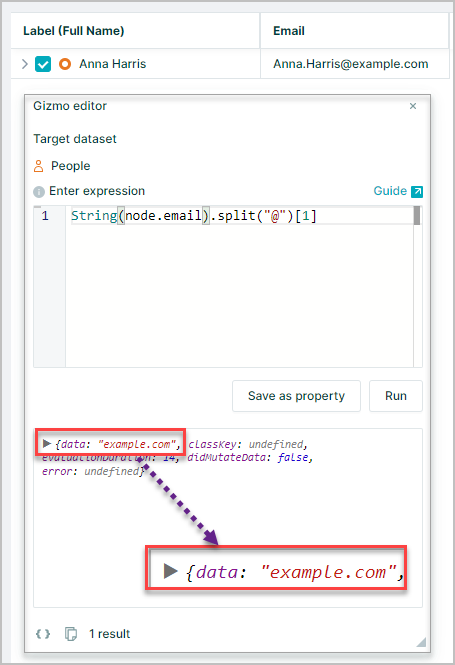Copy results with the clipboard icon
This screenshot has height=665, width=455.
pyautogui.click(x=71, y=634)
